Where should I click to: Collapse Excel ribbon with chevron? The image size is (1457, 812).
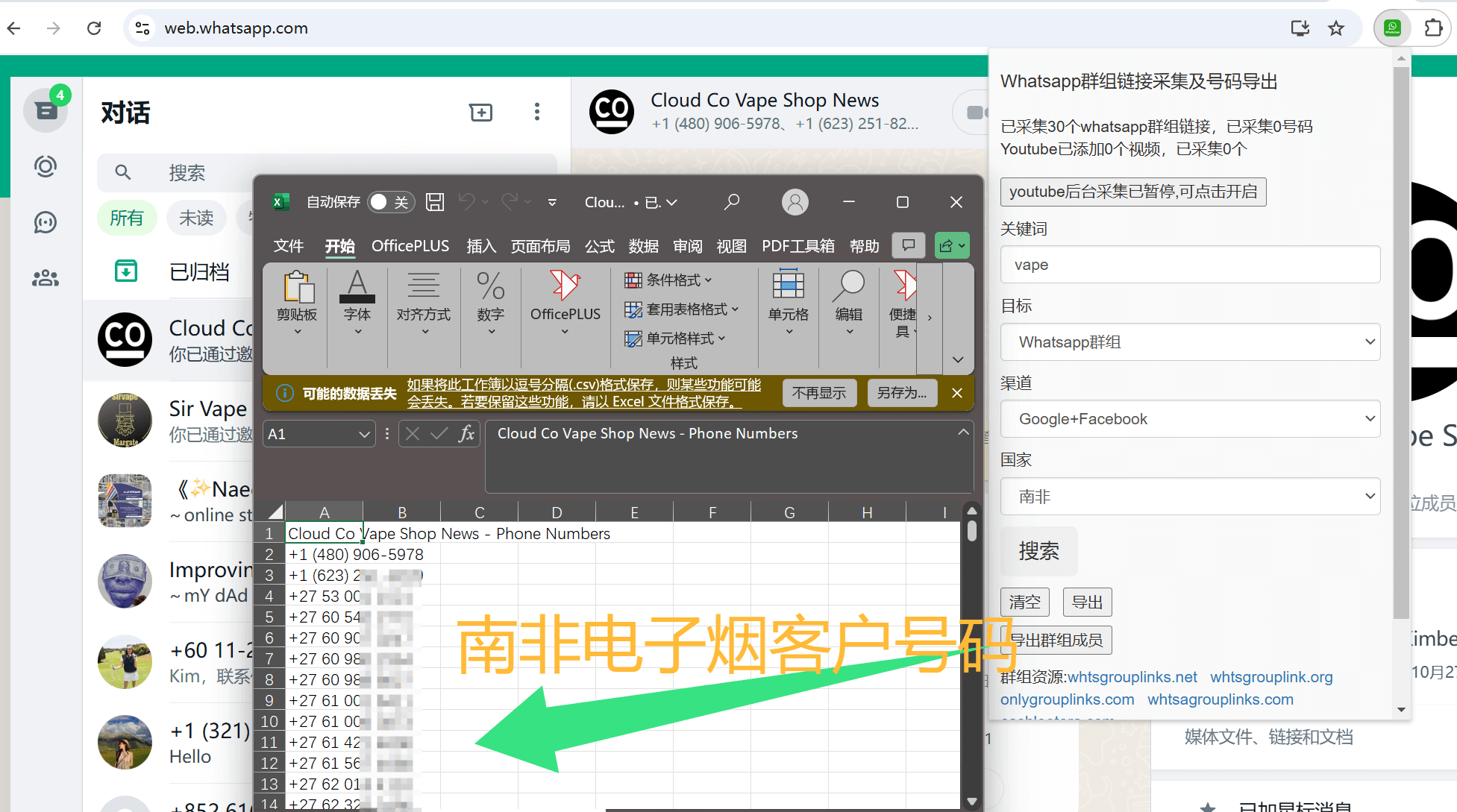point(958,359)
